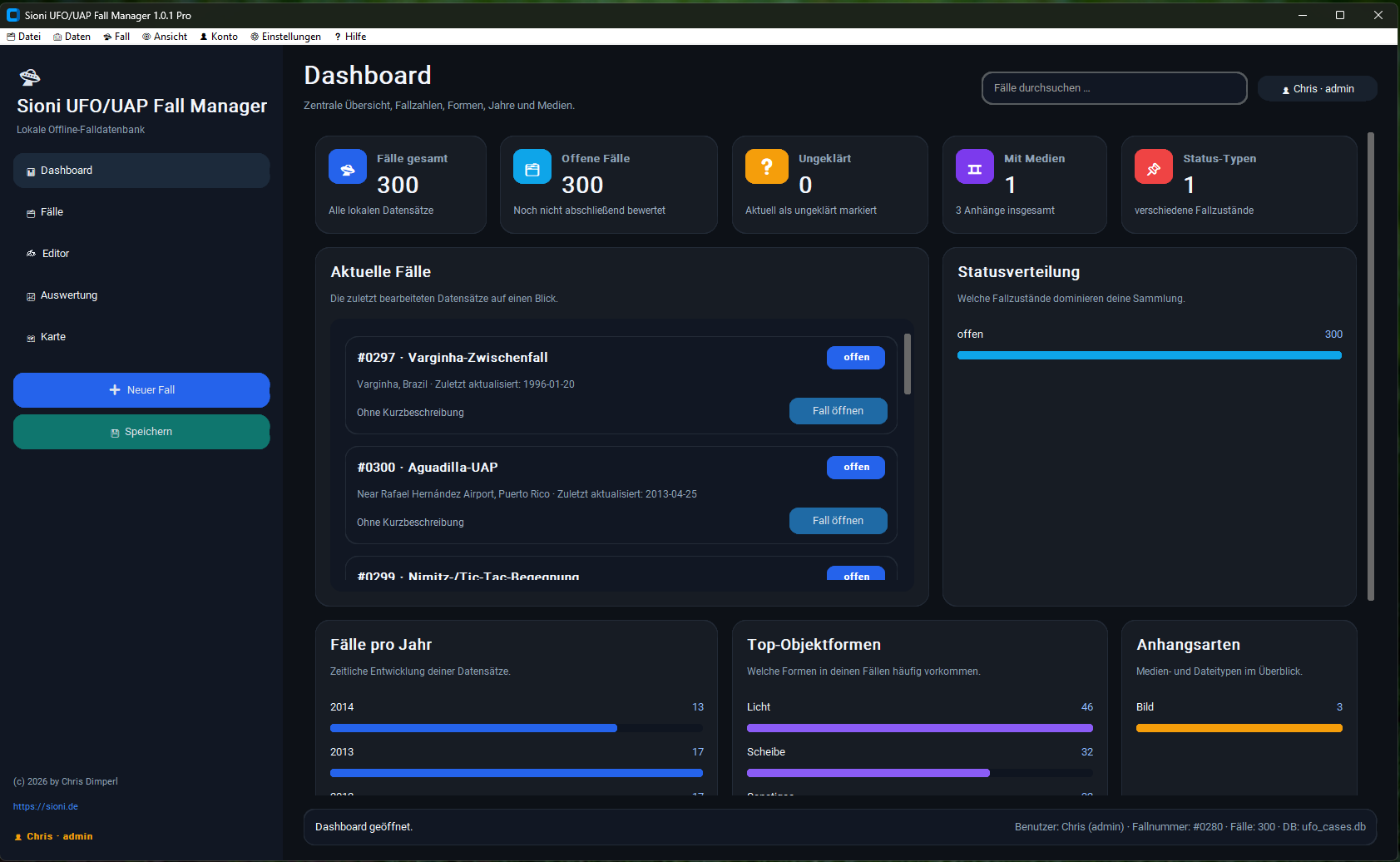Open the Einstellungen menu

click(286, 36)
